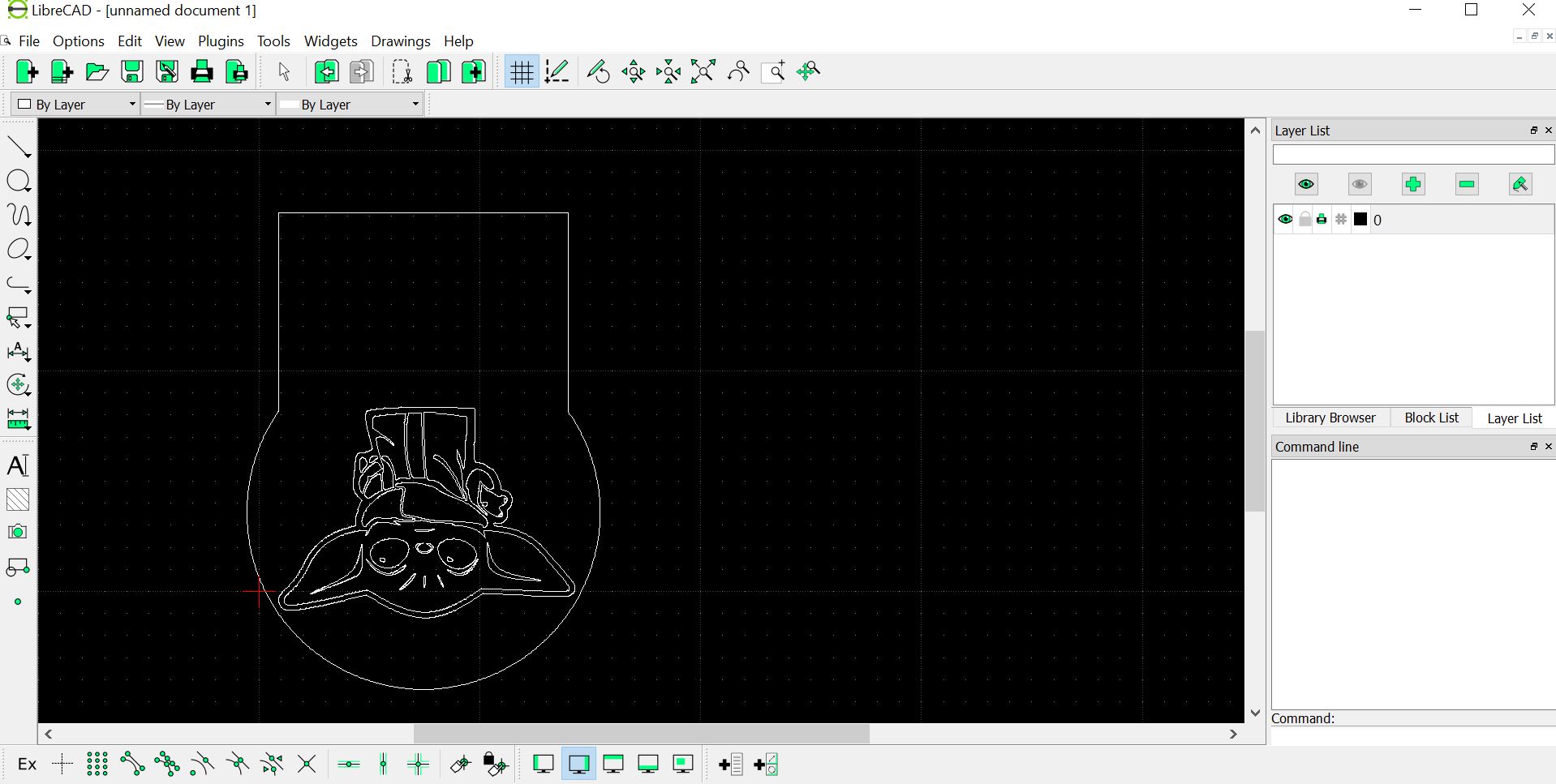Viewport: 1556px width, 784px height.
Task: Open the line width By Layer dropdown
Action: (208, 104)
